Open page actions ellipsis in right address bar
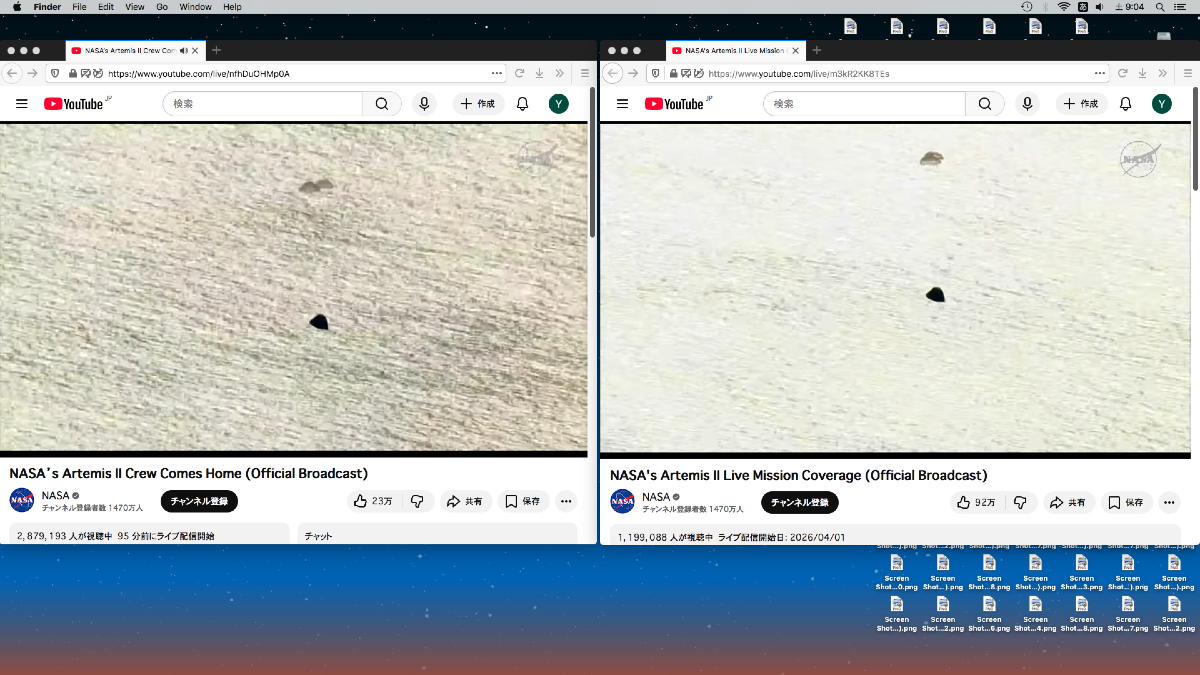The width and height of the screenshot is (1200, 675). 1099,73
